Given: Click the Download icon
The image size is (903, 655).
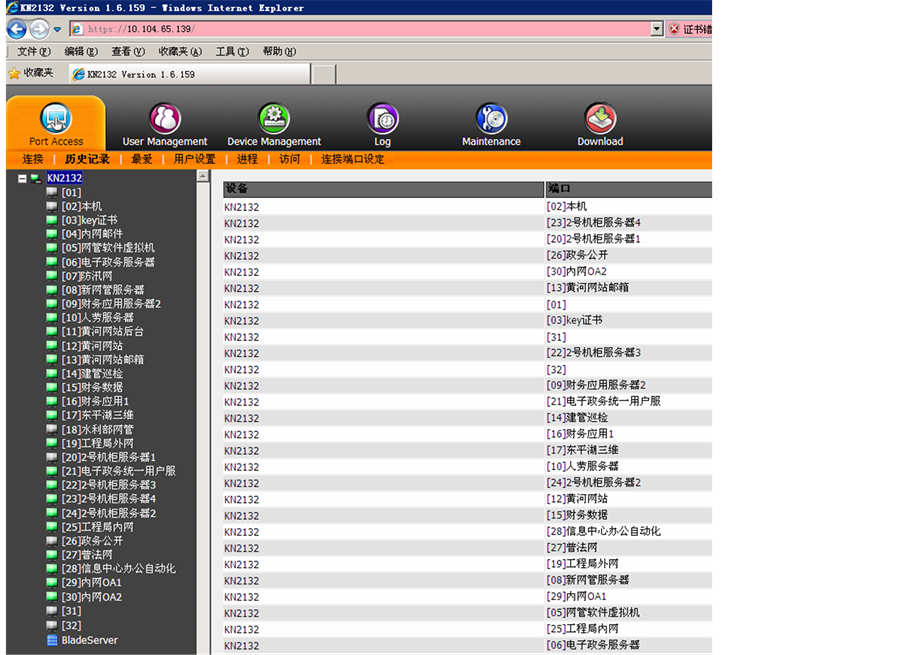Looking at the screenshot, I should [600, 119].
